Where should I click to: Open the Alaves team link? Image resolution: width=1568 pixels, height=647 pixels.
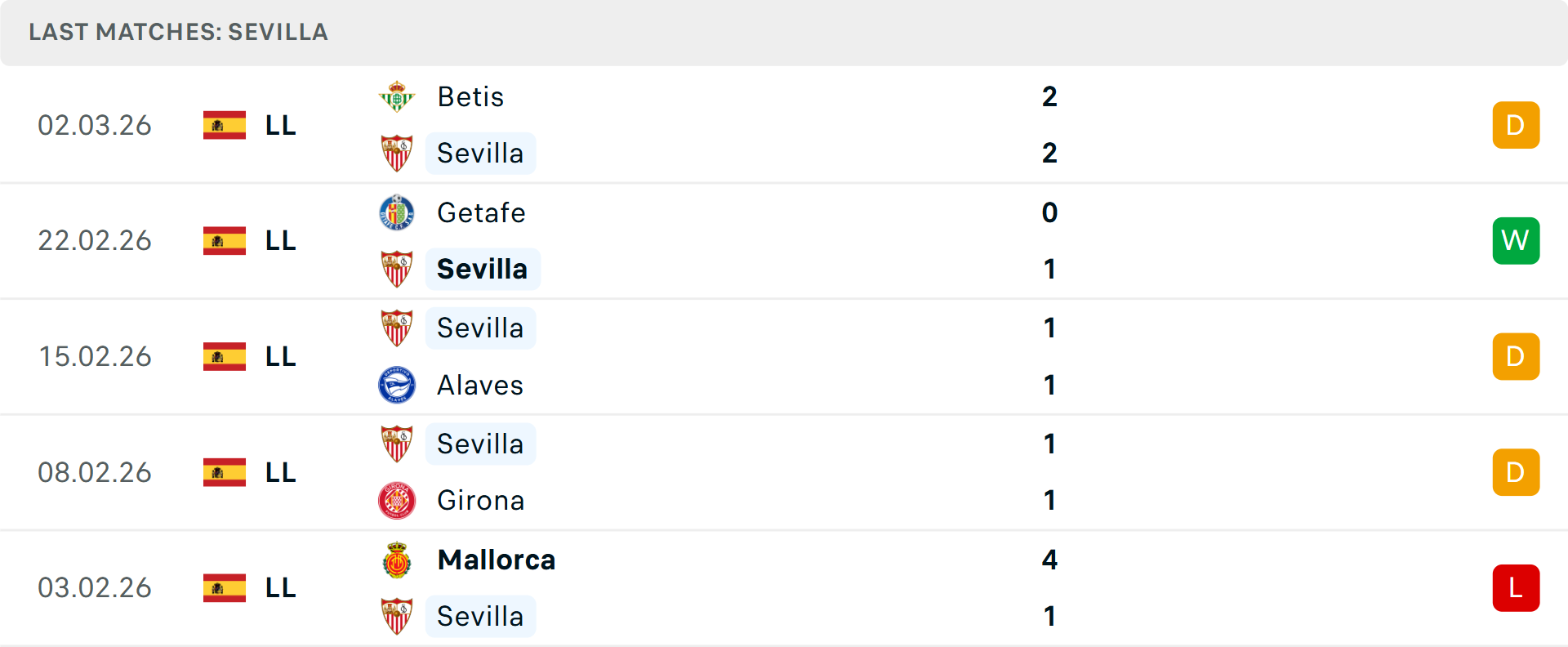[x=479, y=386]
